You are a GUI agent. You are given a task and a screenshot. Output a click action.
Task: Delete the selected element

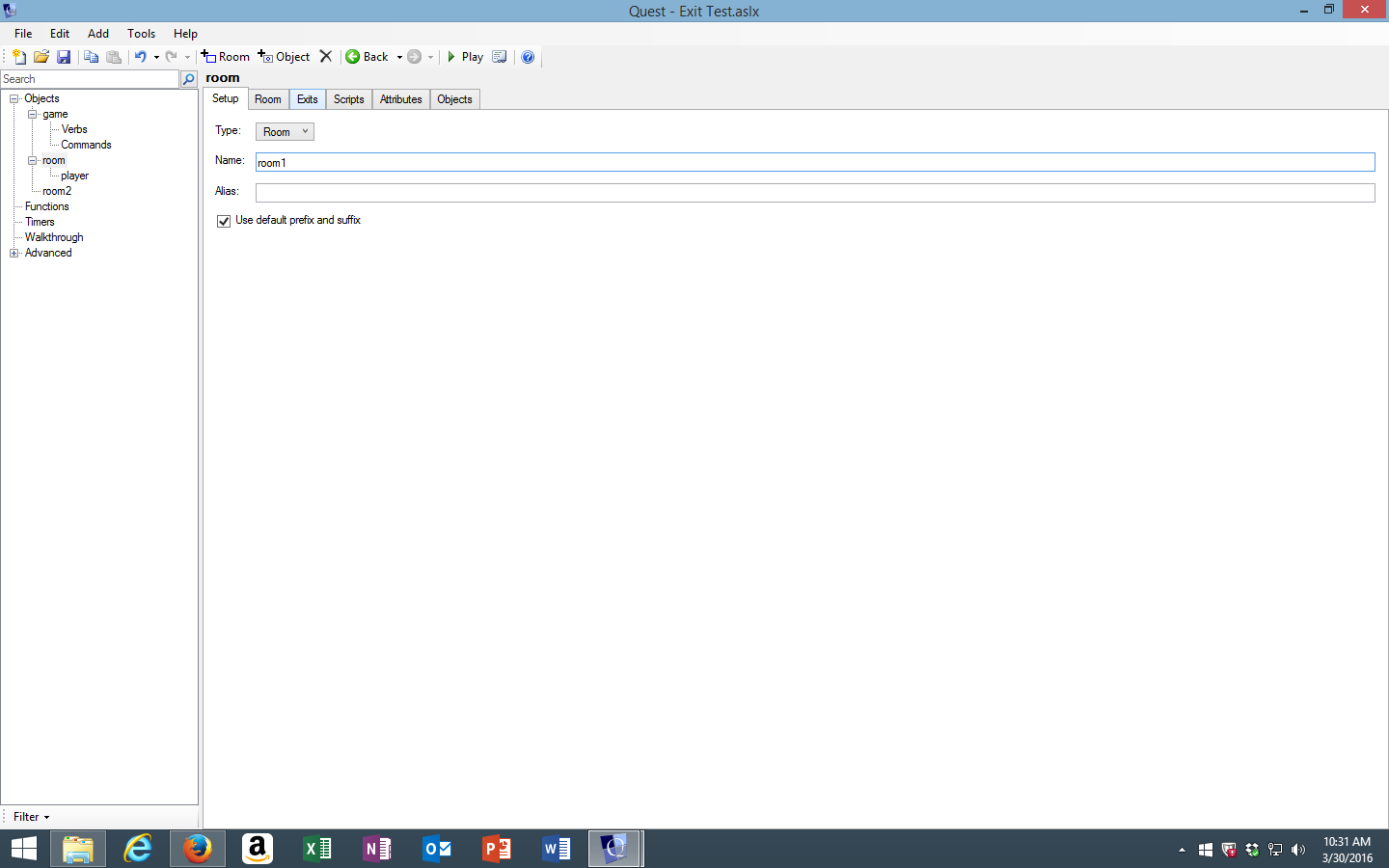tap(325, 57)
